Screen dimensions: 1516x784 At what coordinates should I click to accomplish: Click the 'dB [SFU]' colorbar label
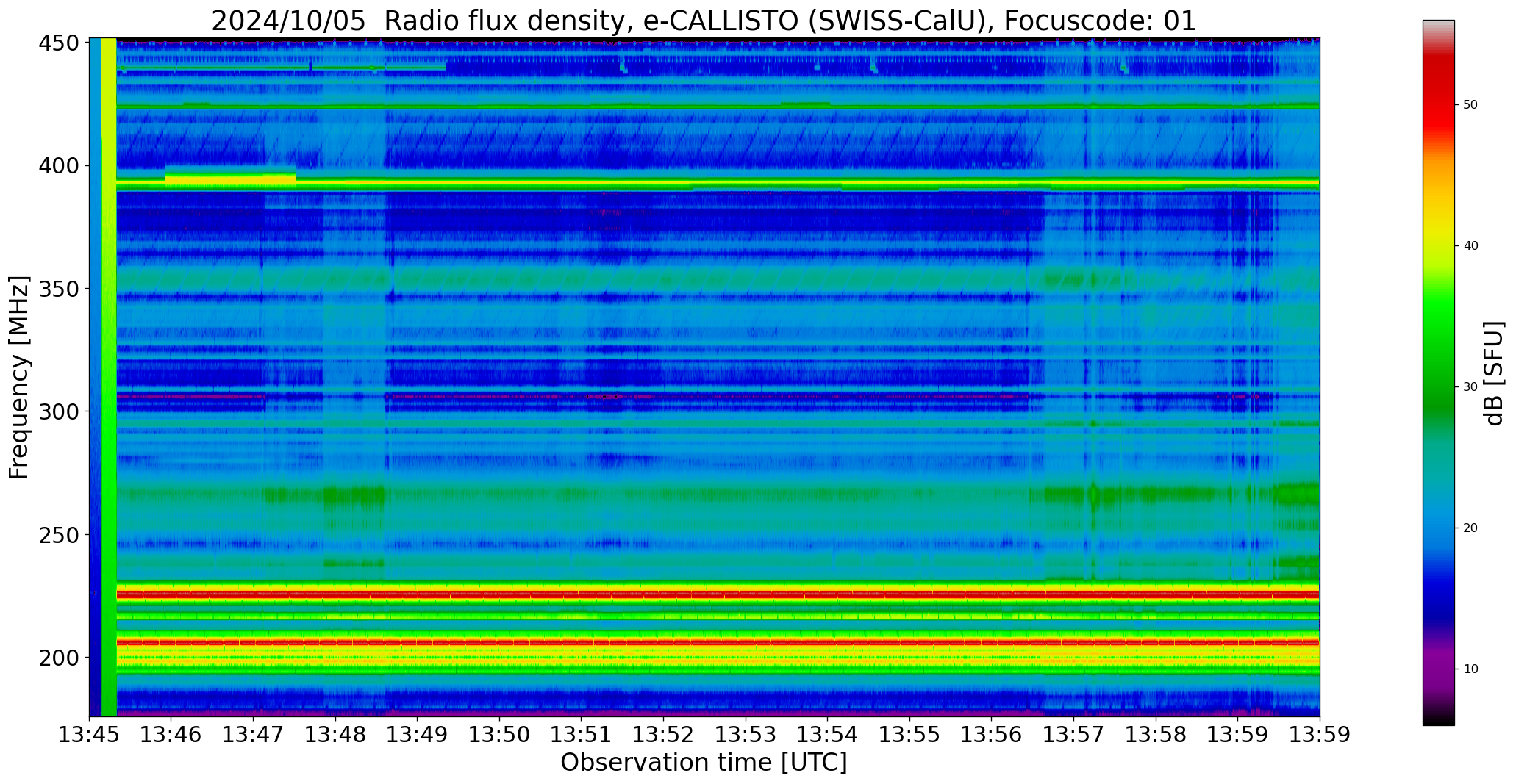[1494, 373]
